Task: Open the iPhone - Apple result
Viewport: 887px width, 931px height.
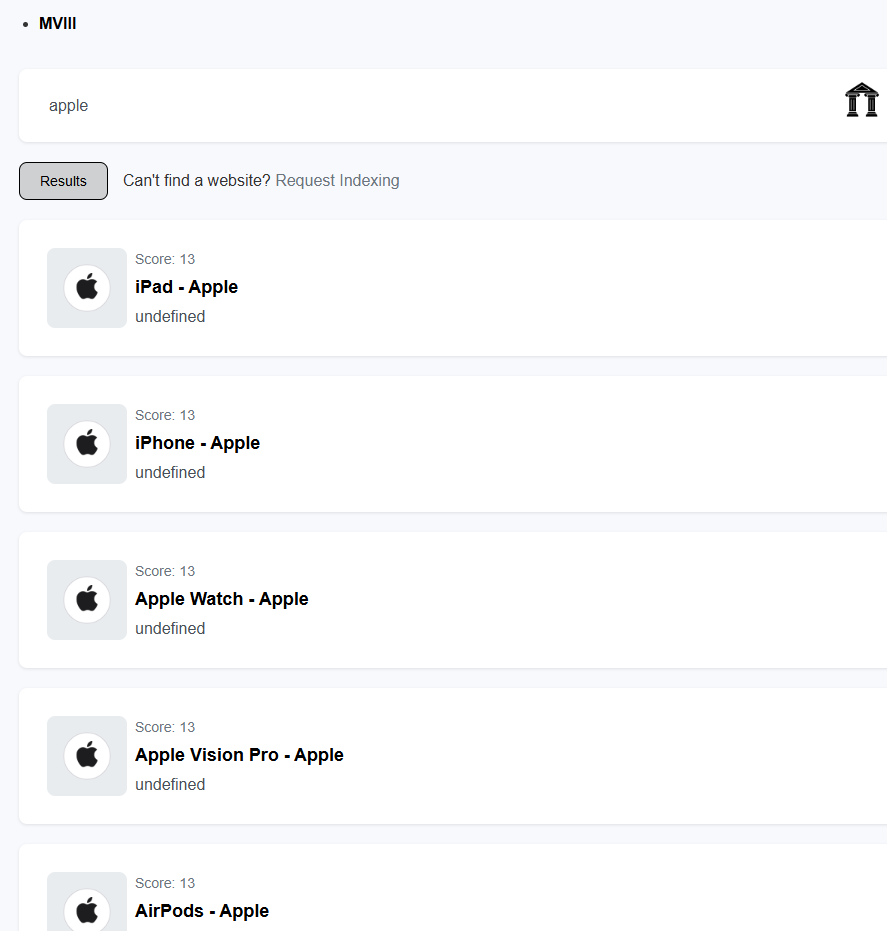Action: (x=197, y=443)
